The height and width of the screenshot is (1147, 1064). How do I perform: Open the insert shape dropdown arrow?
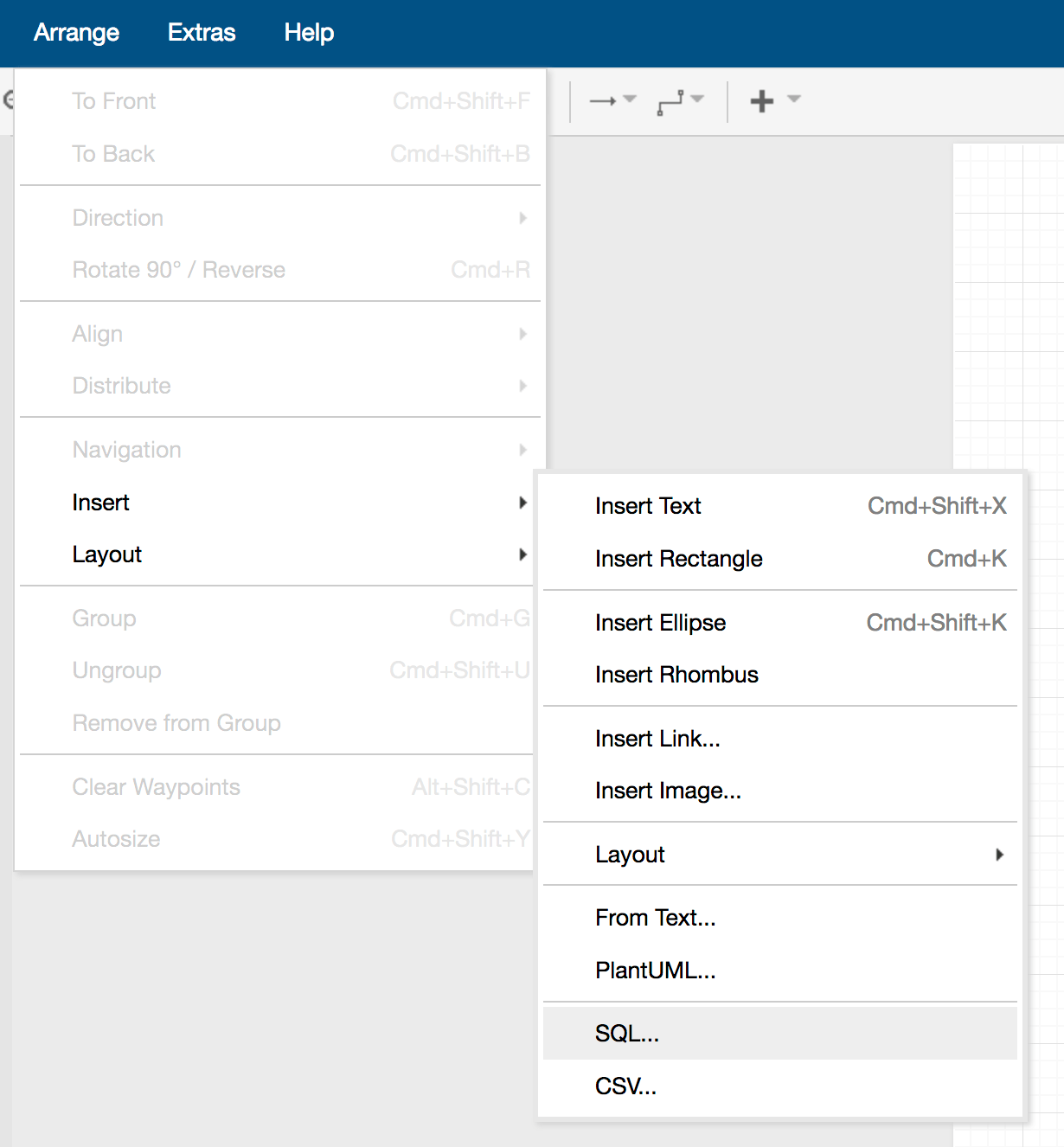coord(793,100)
